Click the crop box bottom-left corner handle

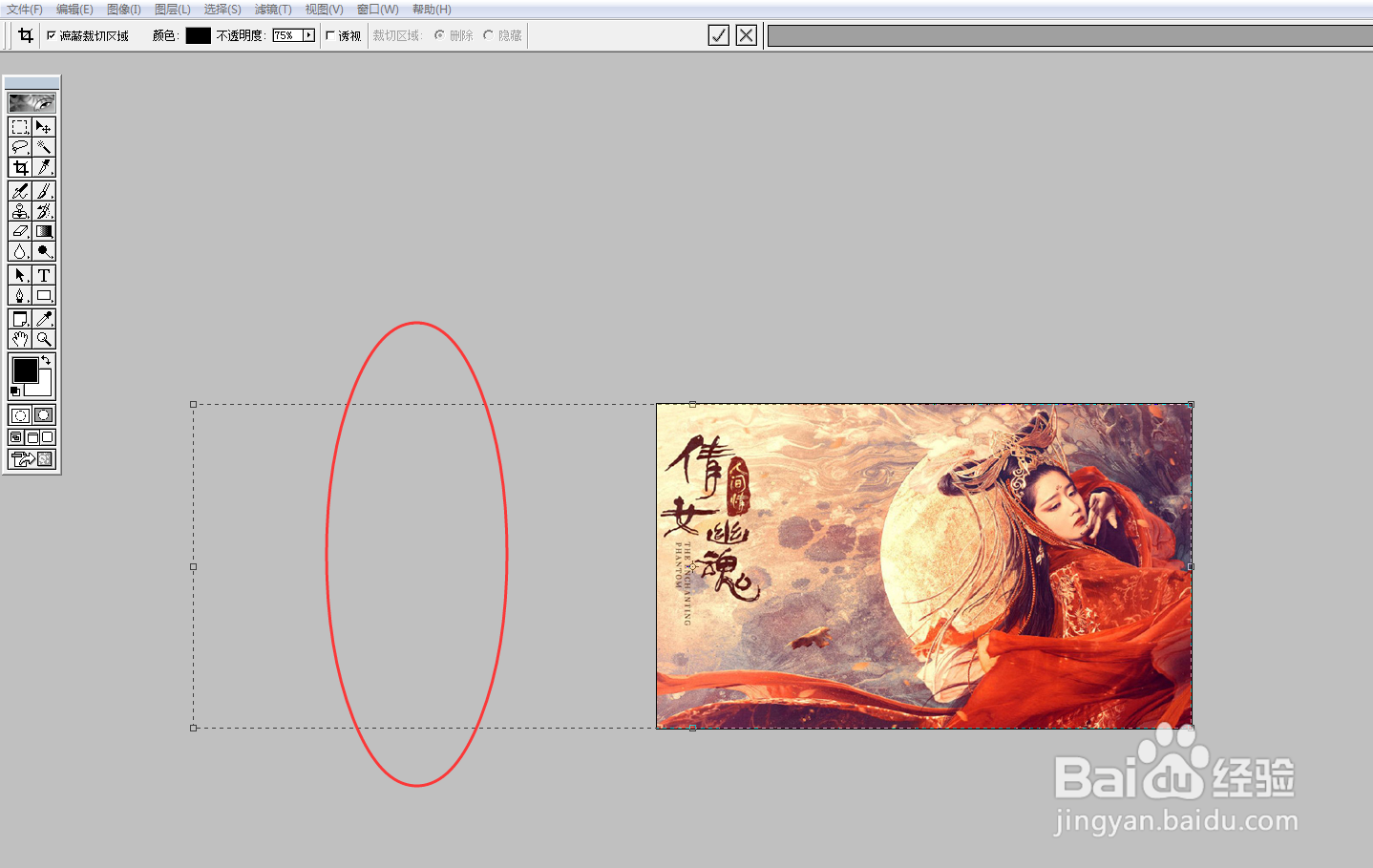194,728
